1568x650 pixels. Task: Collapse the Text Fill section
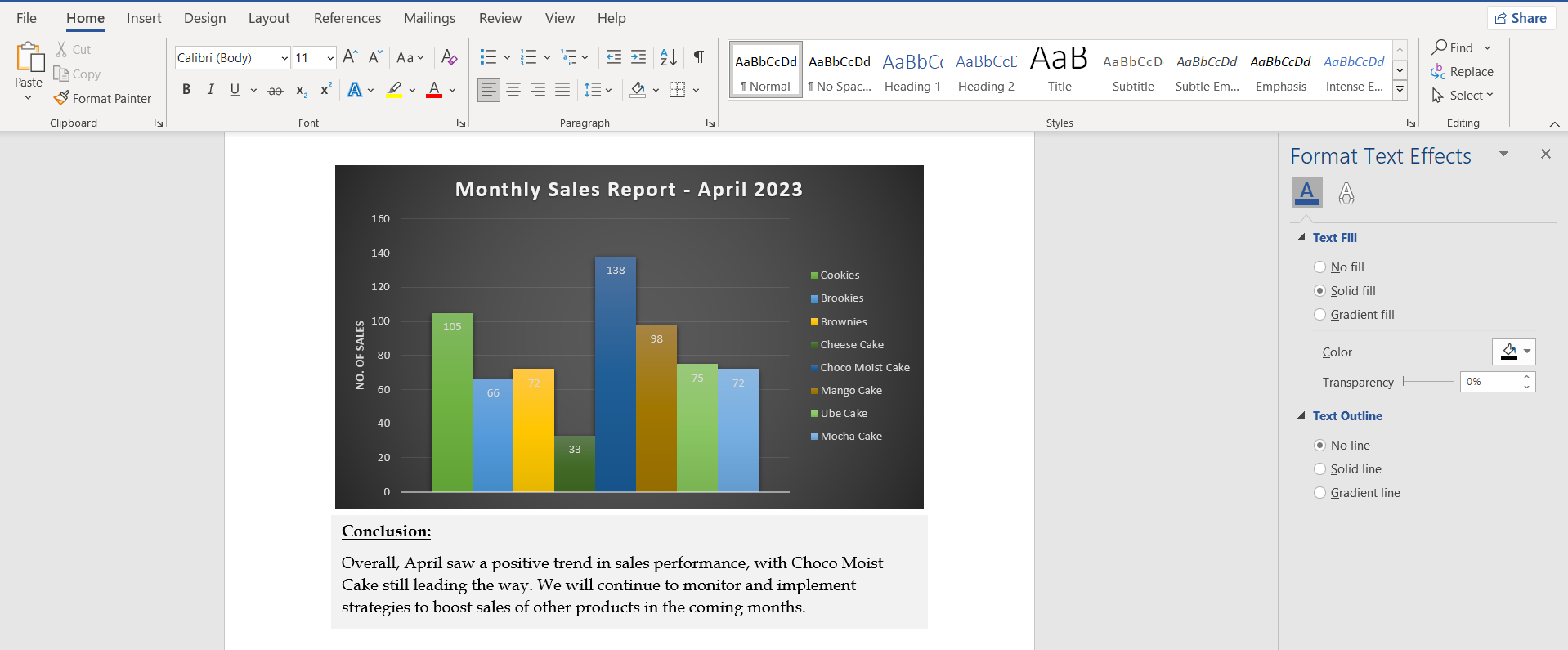point(1301,237)
